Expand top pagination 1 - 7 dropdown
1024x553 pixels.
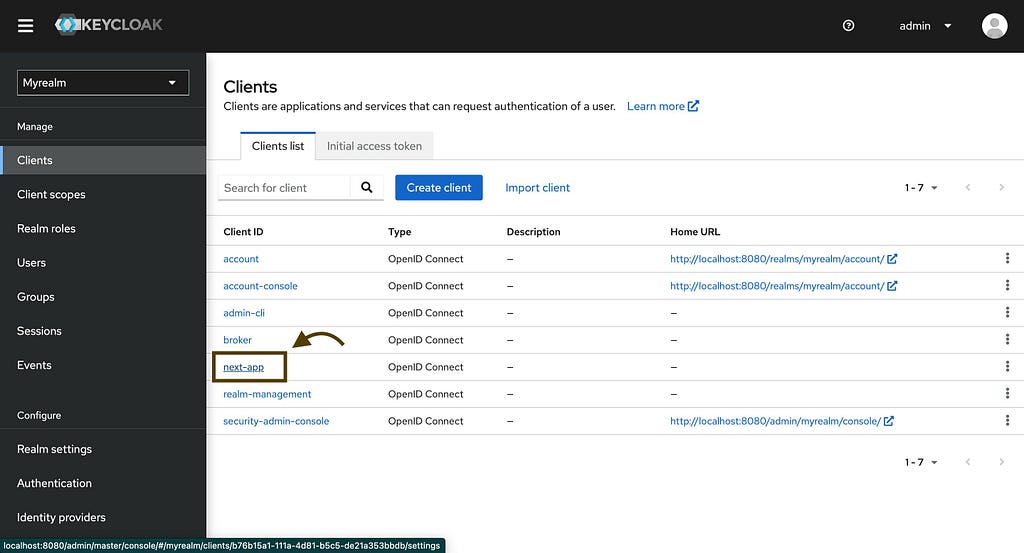(x=921, y=188)
